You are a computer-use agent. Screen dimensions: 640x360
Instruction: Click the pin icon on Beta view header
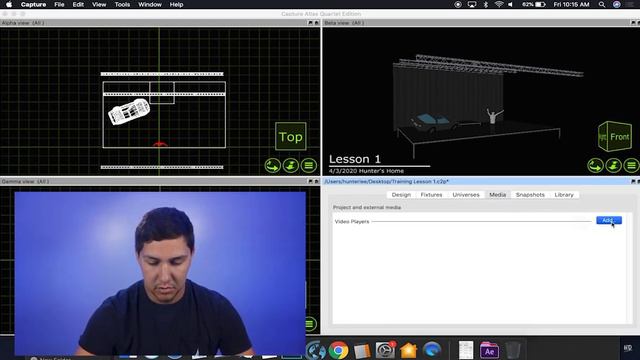click(x=633, y=23)
